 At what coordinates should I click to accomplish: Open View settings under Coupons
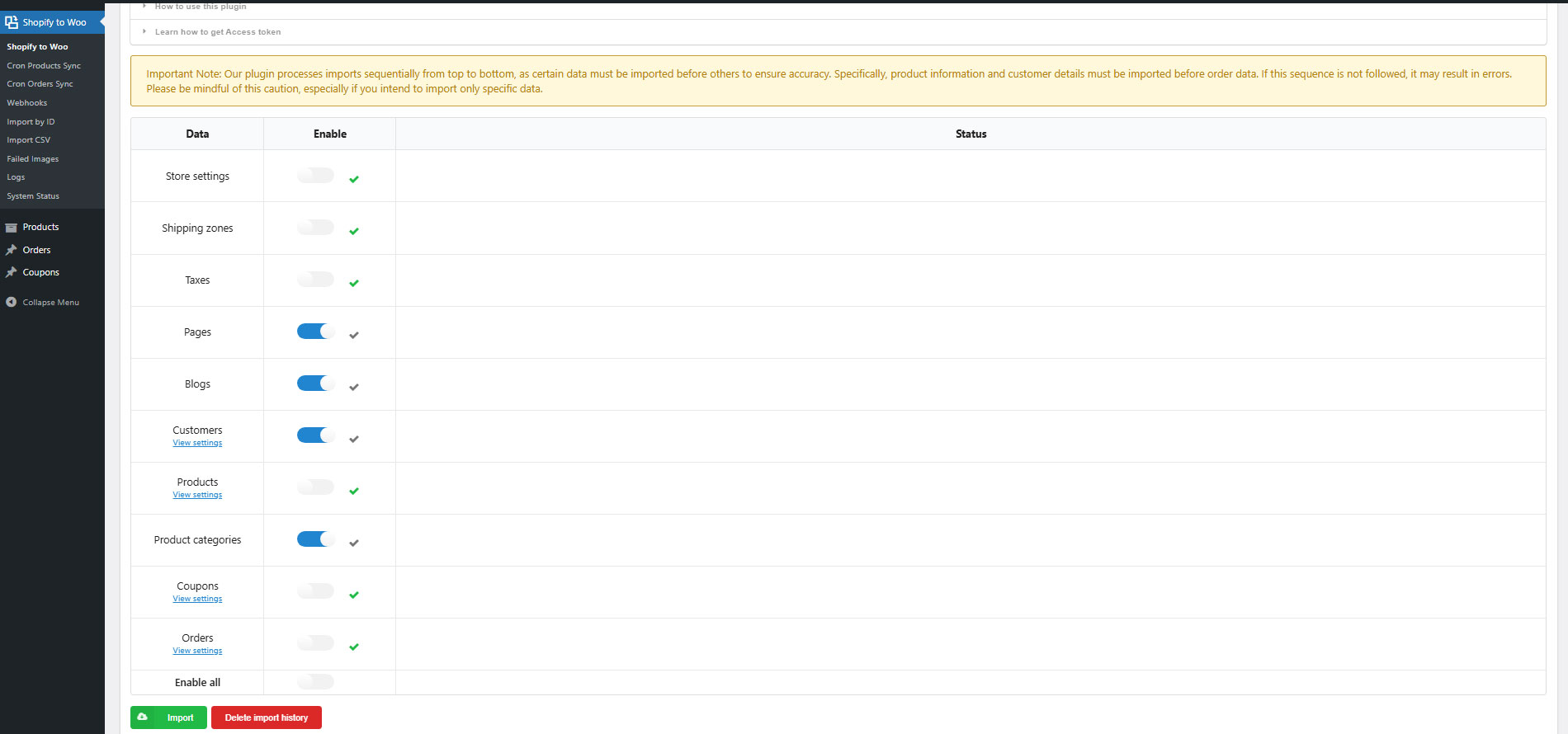click(197, 599)
